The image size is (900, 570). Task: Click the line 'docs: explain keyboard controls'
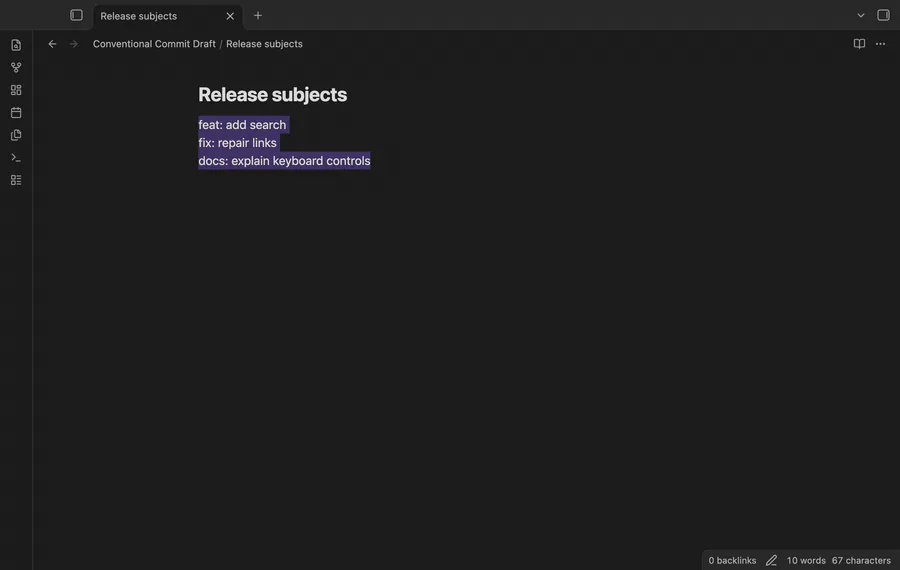[x=284, y=161]
